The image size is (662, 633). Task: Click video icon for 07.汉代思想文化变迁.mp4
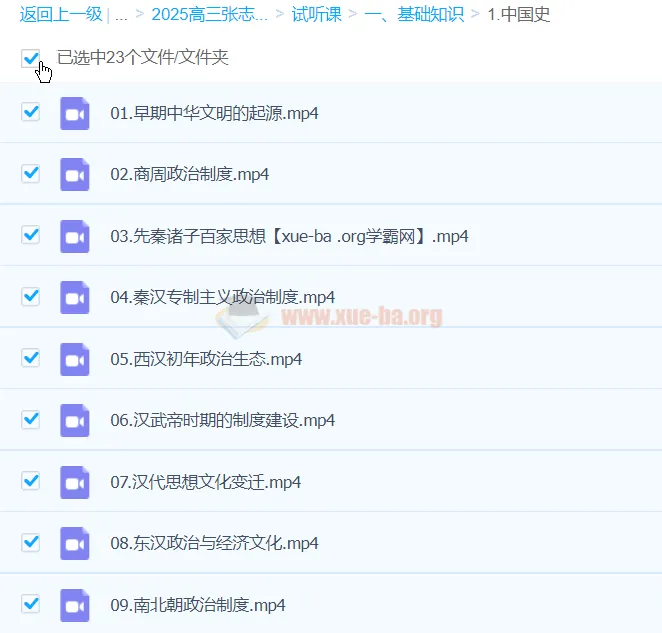(x=75, y=482)
